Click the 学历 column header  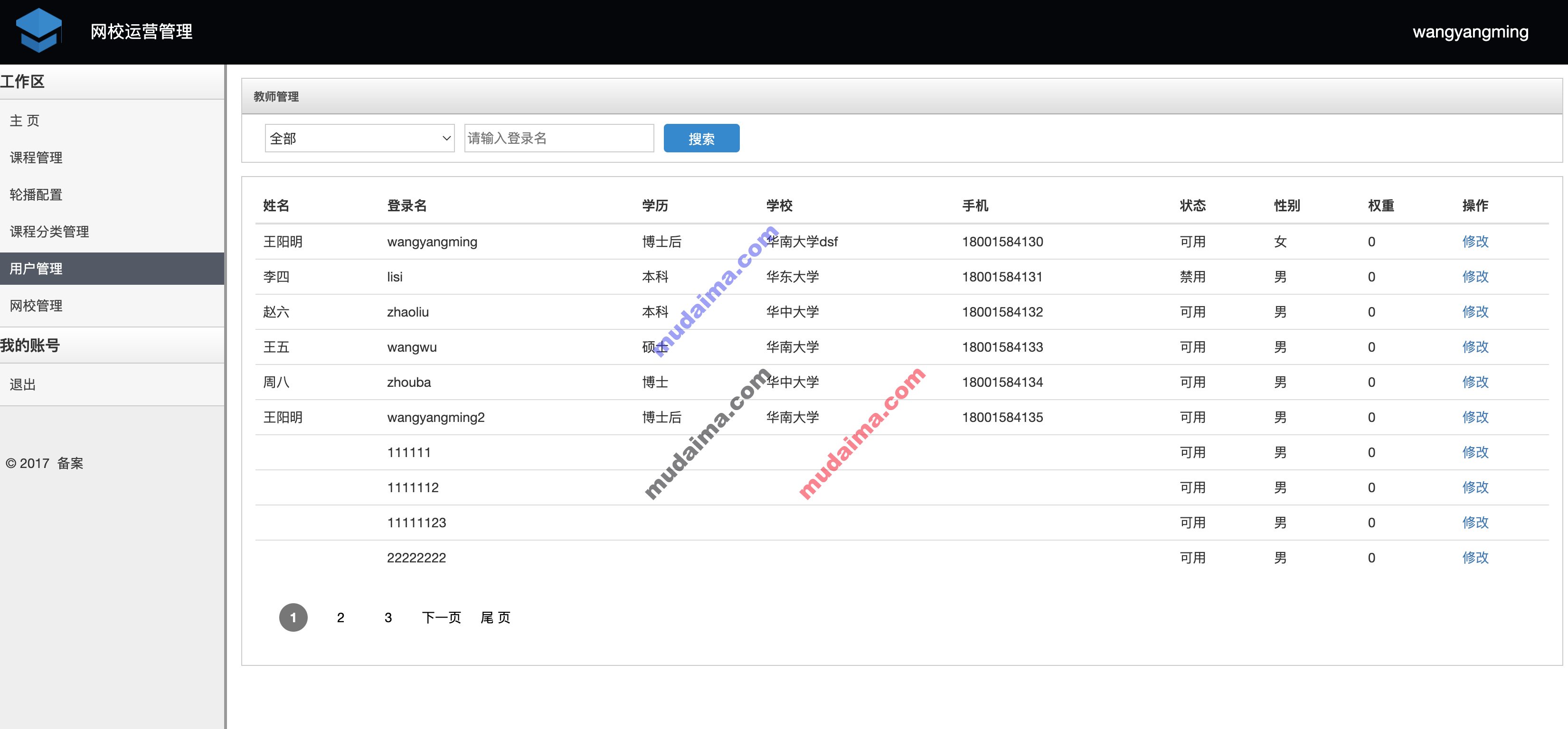tap(655, 206)
